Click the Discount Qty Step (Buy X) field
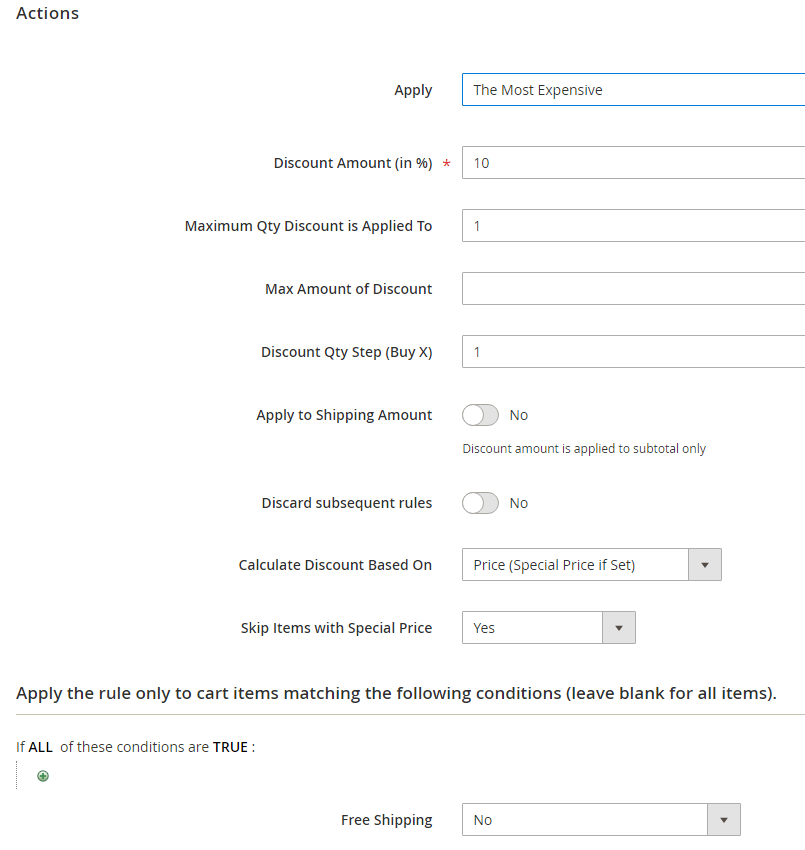The width and height of the screenshot is (805, 850). coord(634,352)
